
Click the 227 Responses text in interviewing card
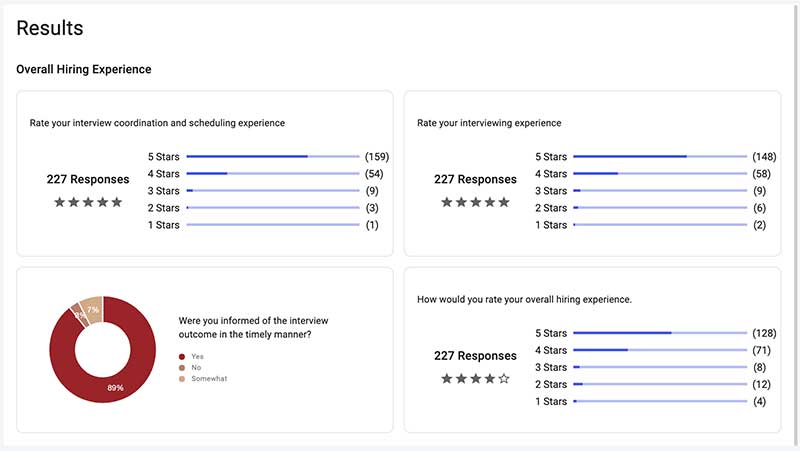click(x=475, y=180)
